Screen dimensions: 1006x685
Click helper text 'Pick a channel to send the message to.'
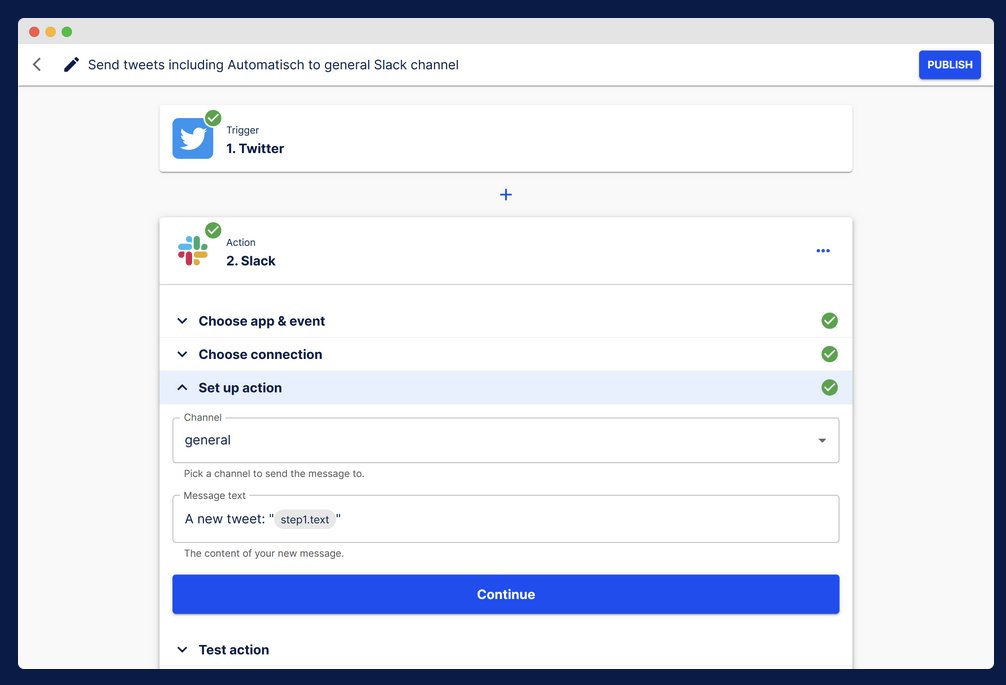(x=274, y=473)
